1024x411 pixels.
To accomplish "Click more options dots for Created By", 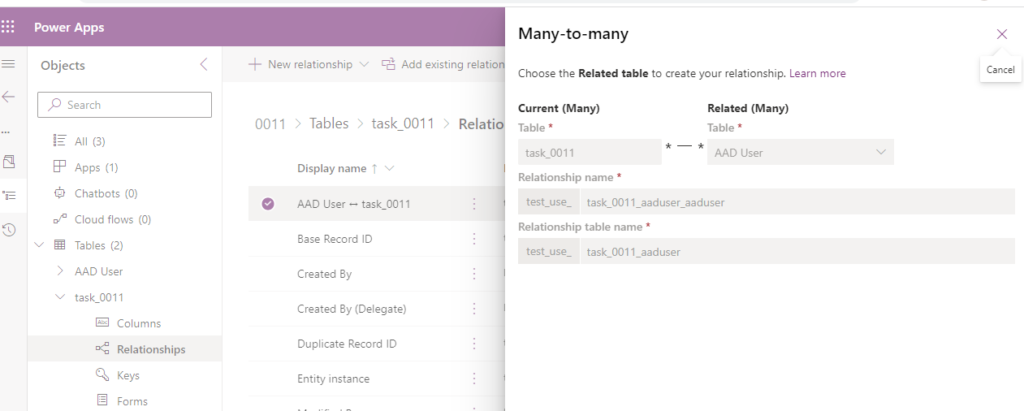I will (x=474, y=274).
